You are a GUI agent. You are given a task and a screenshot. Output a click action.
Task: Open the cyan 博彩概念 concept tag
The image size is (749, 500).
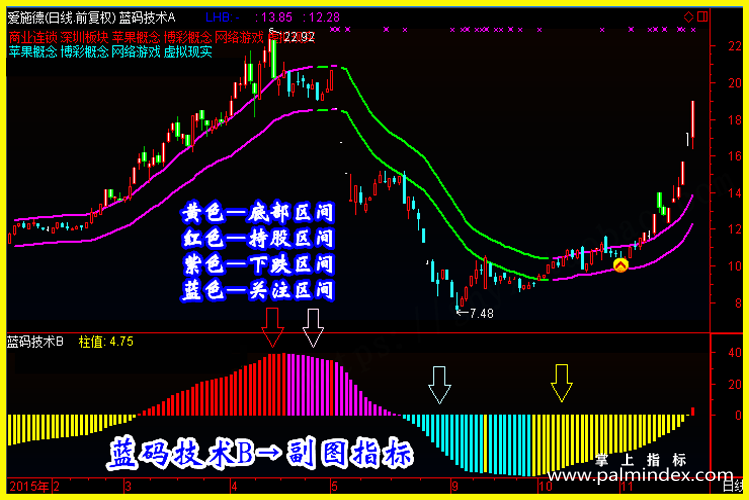point(85,52)
